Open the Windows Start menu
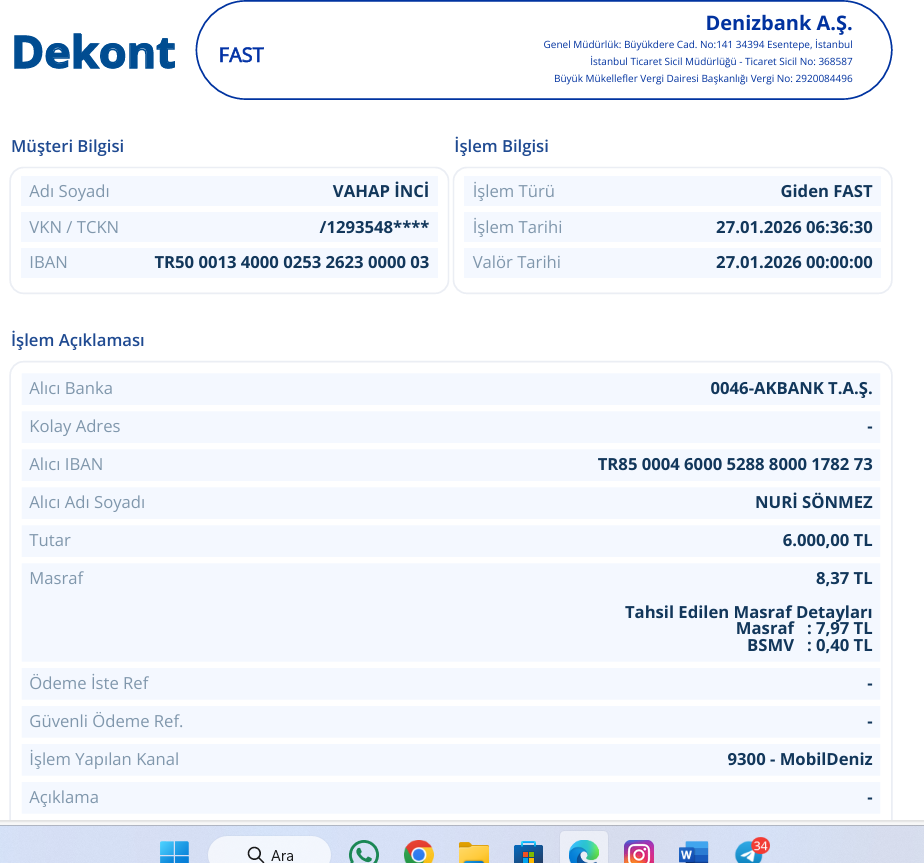Screen dimensions: 924x863 (174, 852)
